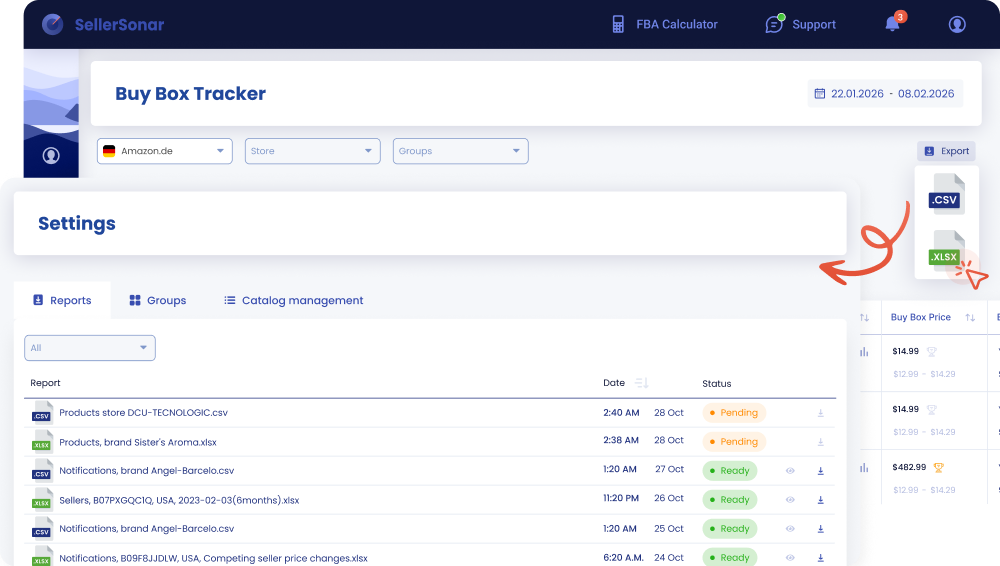Select Sellers, B07PXGQC1Q report
This screenshot has width=1000, height=566.
coord(179,500)
